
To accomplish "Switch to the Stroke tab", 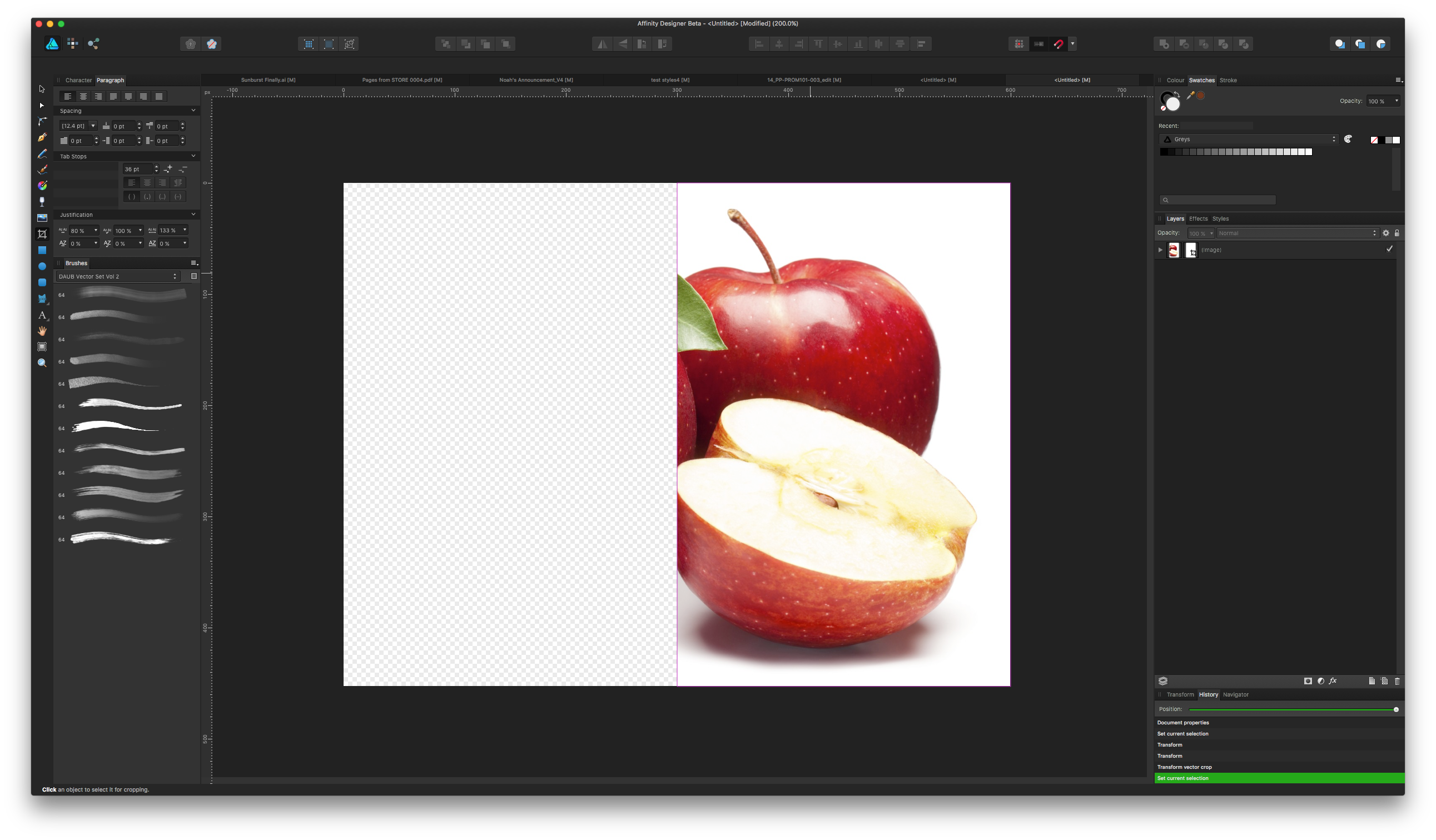I will point(1228,81).
